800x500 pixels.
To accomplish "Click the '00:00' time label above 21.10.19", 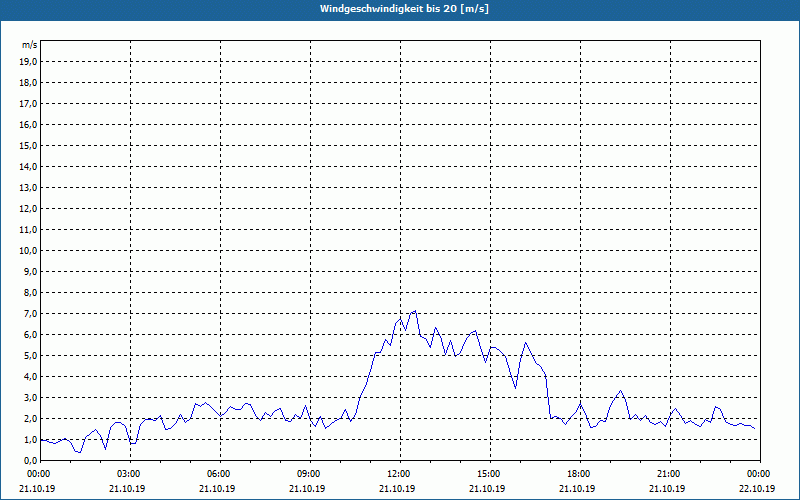I will 38,474.
